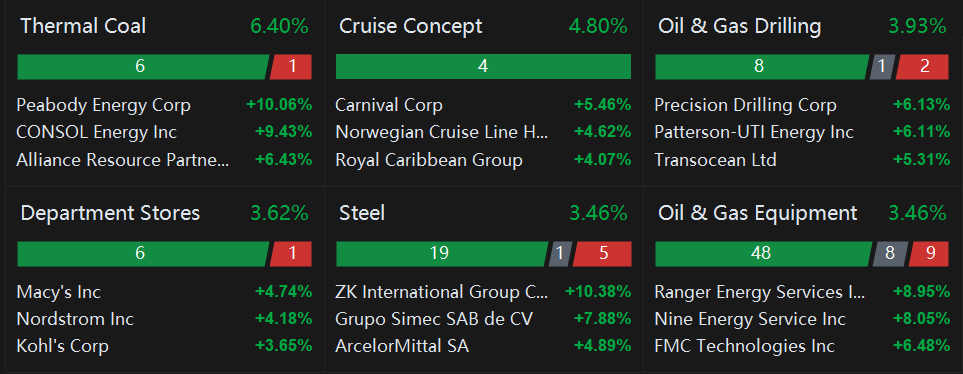Select the Steel sector title
The height and width of the screenshot is (374, 963).
click(x=362, y=213)
